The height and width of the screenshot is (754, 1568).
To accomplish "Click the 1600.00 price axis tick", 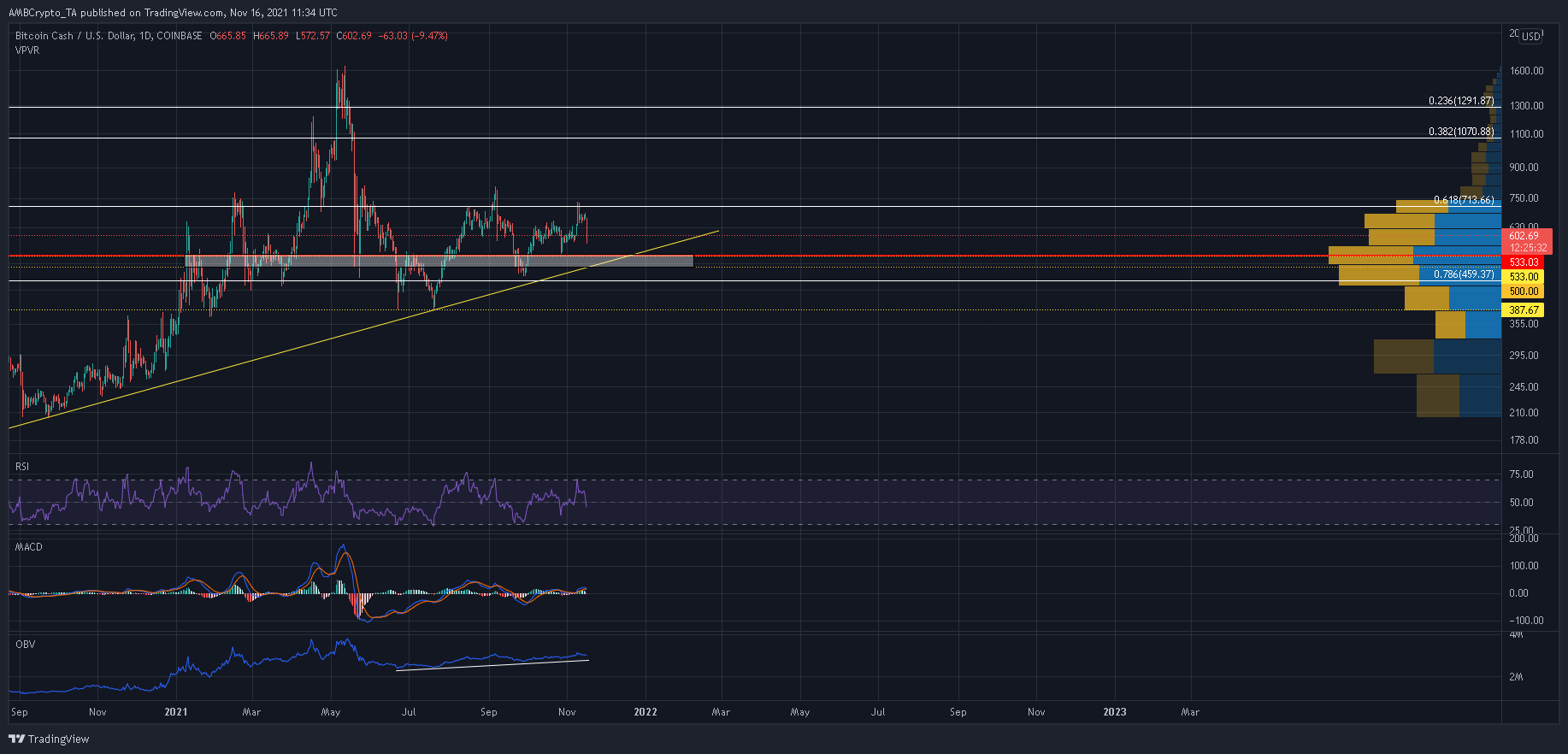I will click(1526, 71).
